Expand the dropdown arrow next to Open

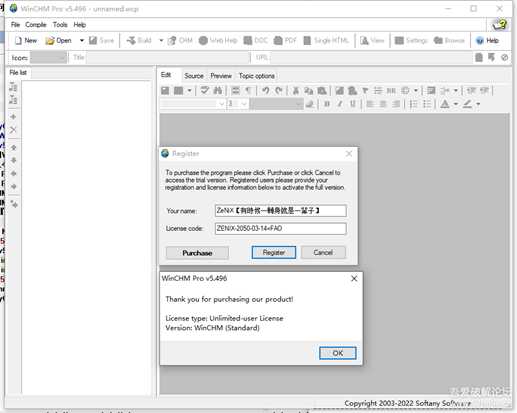point(82,41)
